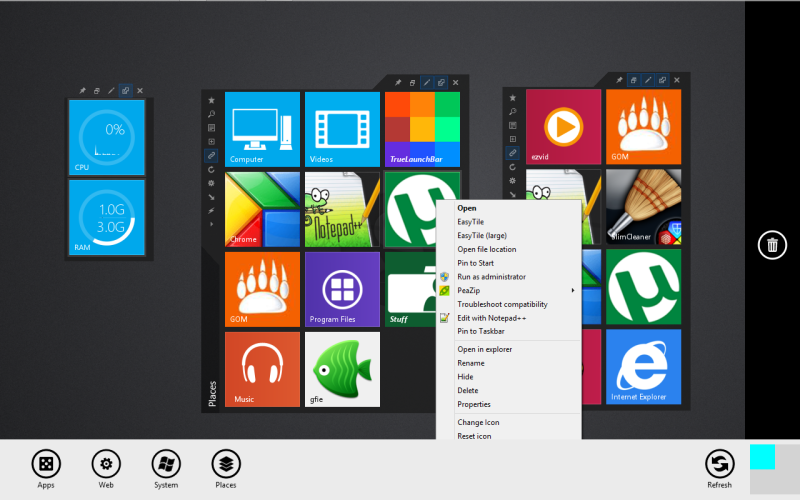Open the ezvid tile
The image size is (800, 500).
point(563,127)
